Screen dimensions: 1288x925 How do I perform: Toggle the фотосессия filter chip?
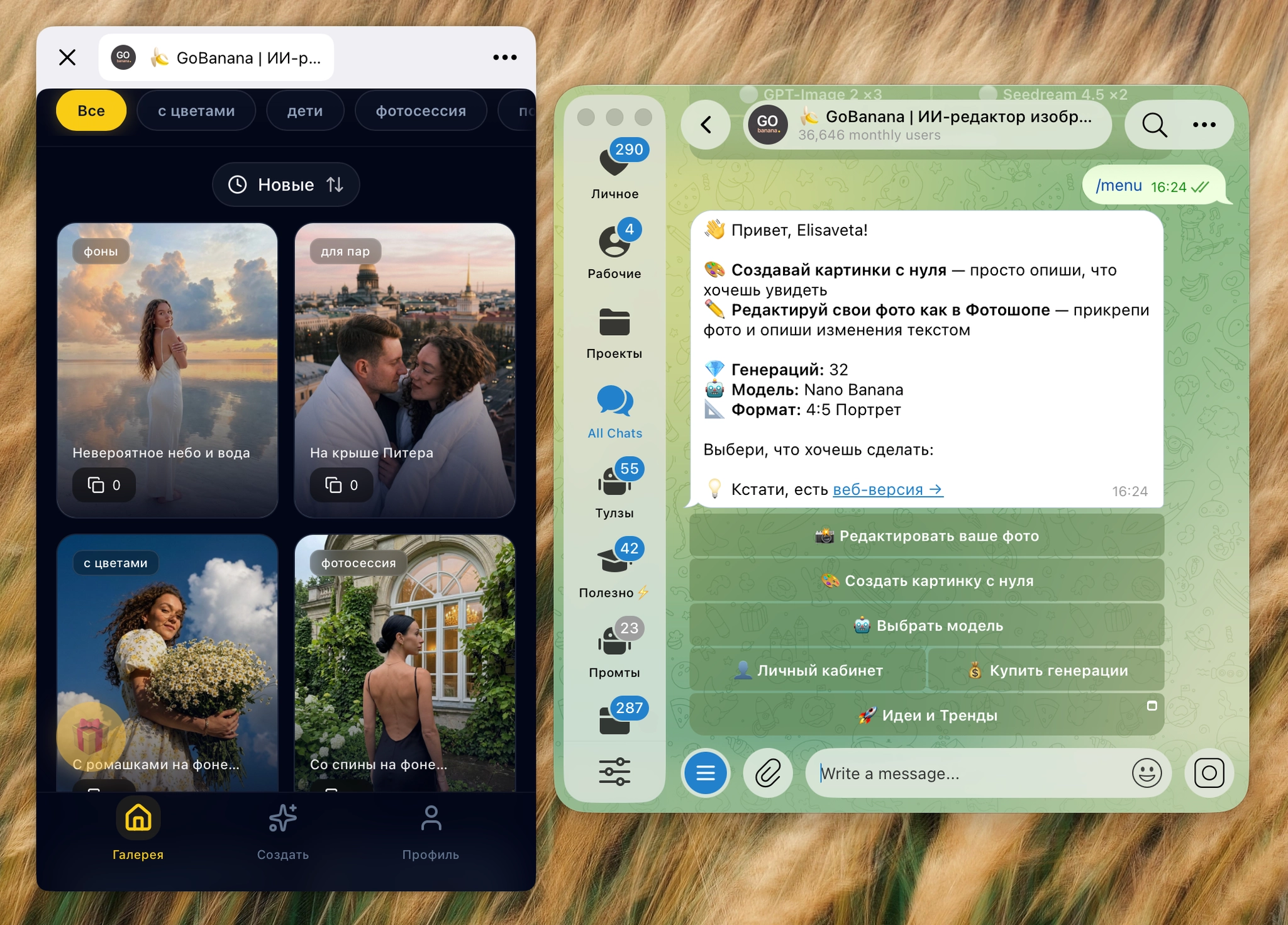pos(421,111)
